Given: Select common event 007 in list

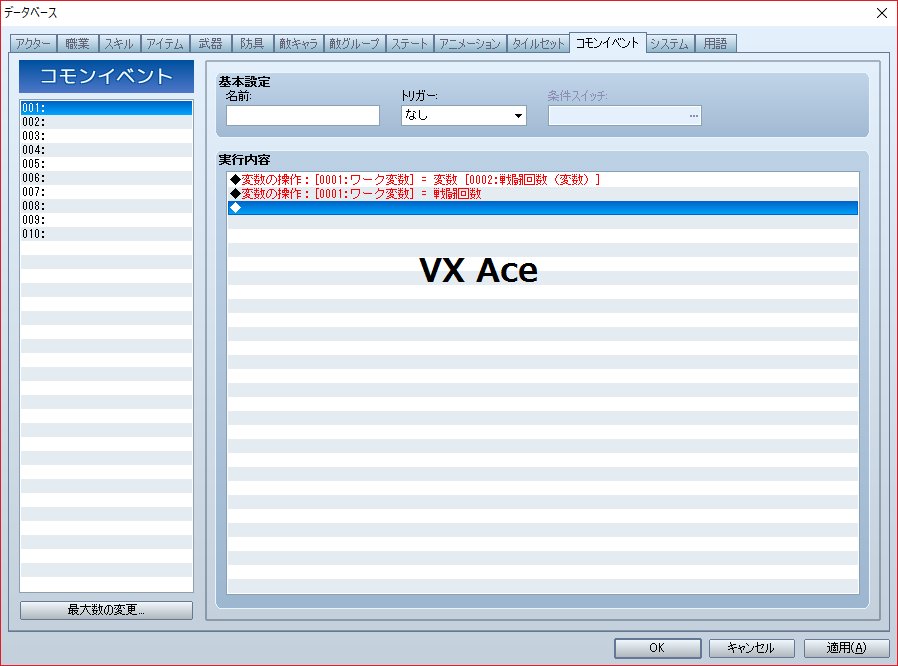Looking at the screenshot, I should click(x=107, y=192).
